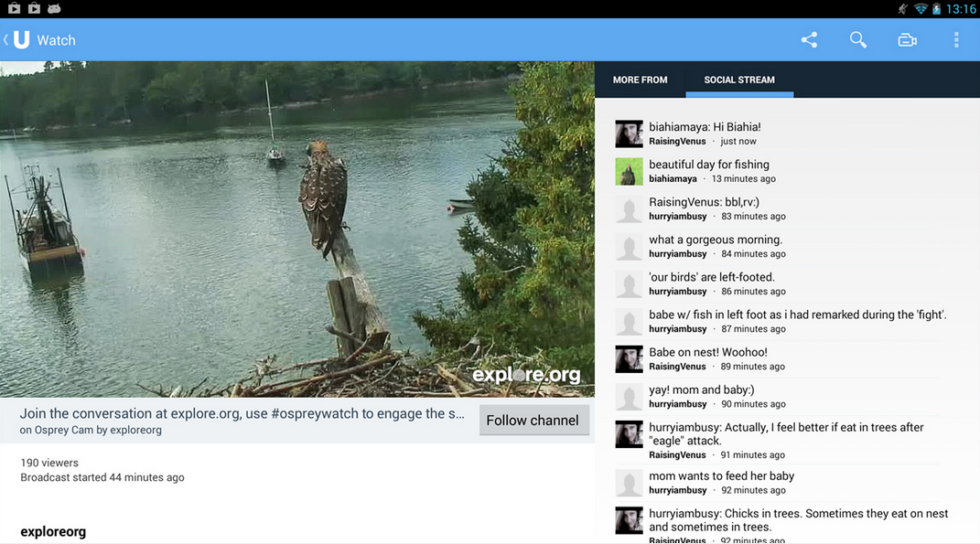This screenshot has height=544, width=980.
Task: Open 'mom wants to feed her baby' comment
Action: tap(721, 476)
